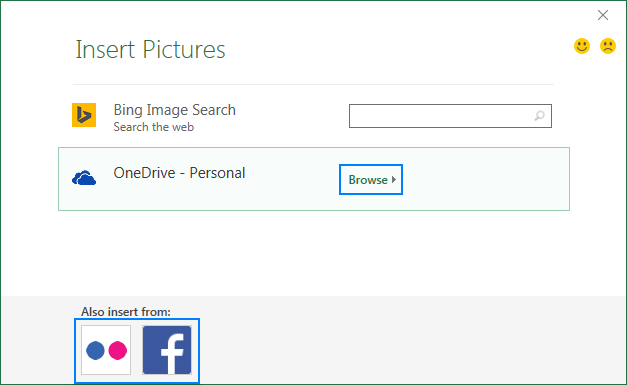Click the OneDrive - Personal label

179,173
